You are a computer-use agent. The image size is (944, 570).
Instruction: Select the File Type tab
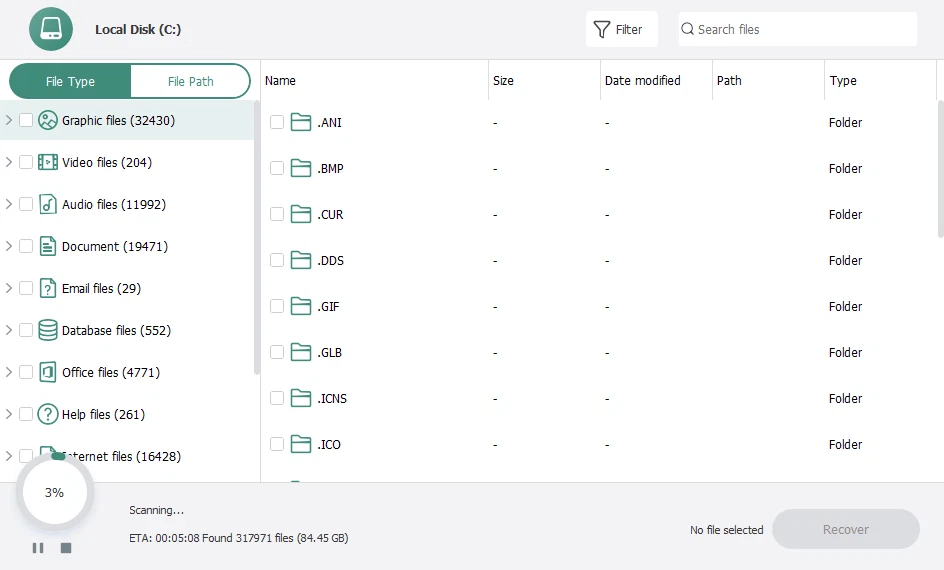pos(70,82)
